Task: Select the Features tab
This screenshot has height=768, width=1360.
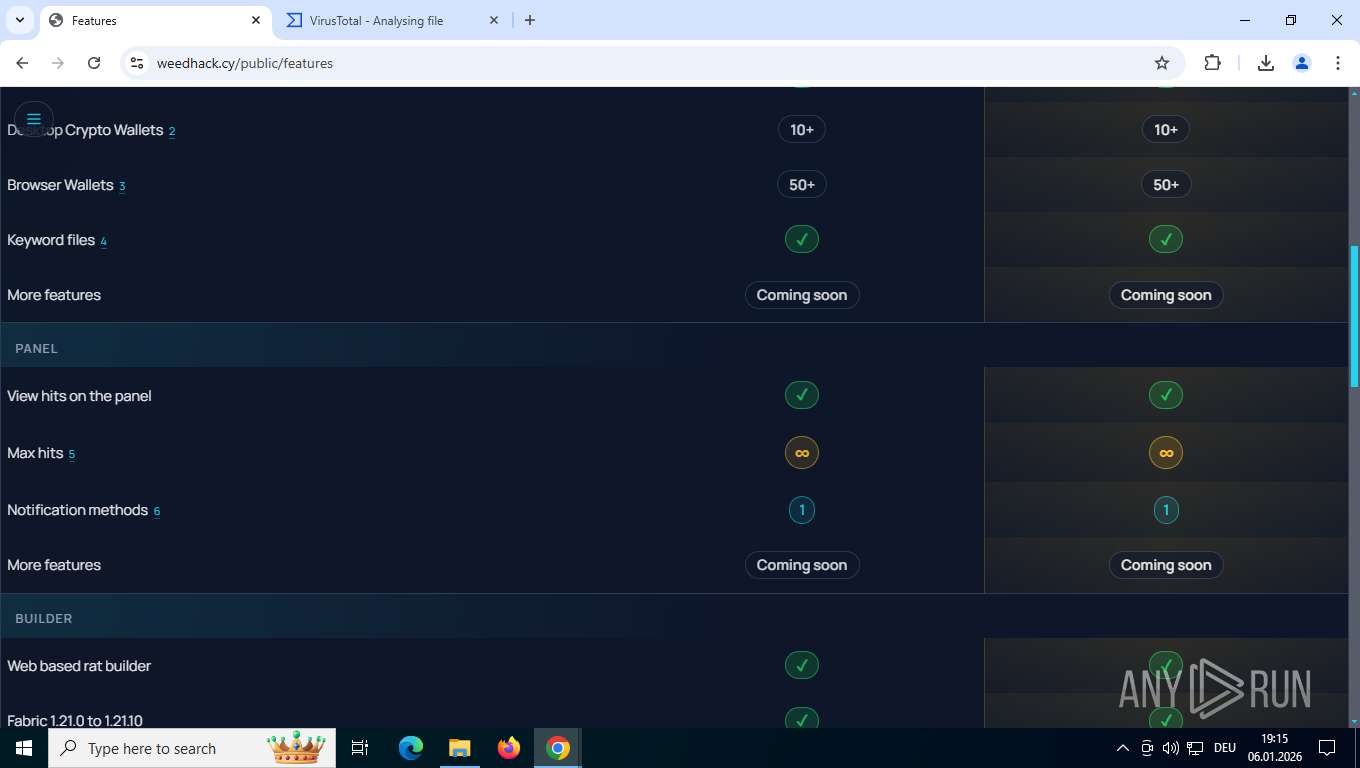Action: coord(155,20)
